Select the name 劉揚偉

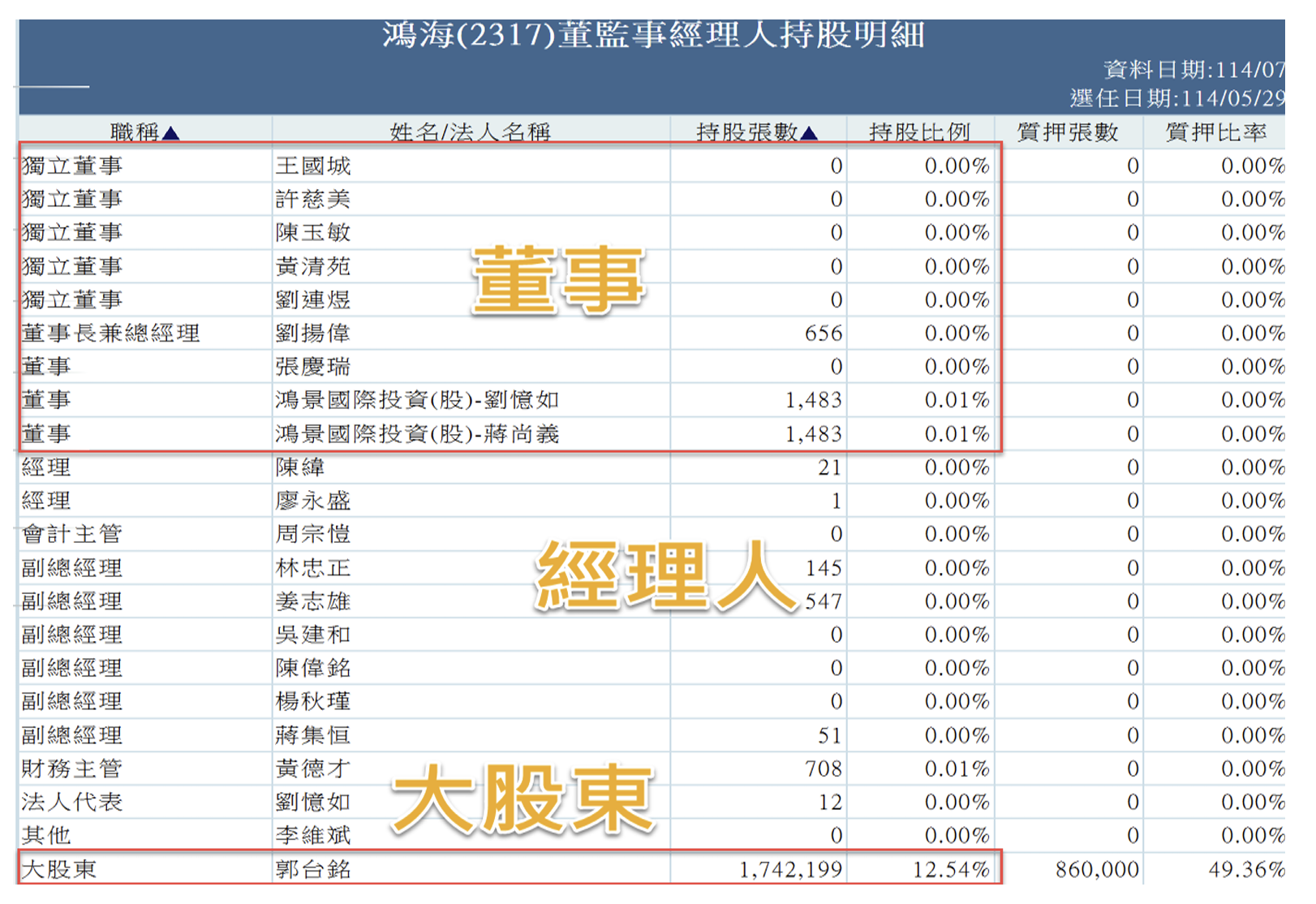312,334
